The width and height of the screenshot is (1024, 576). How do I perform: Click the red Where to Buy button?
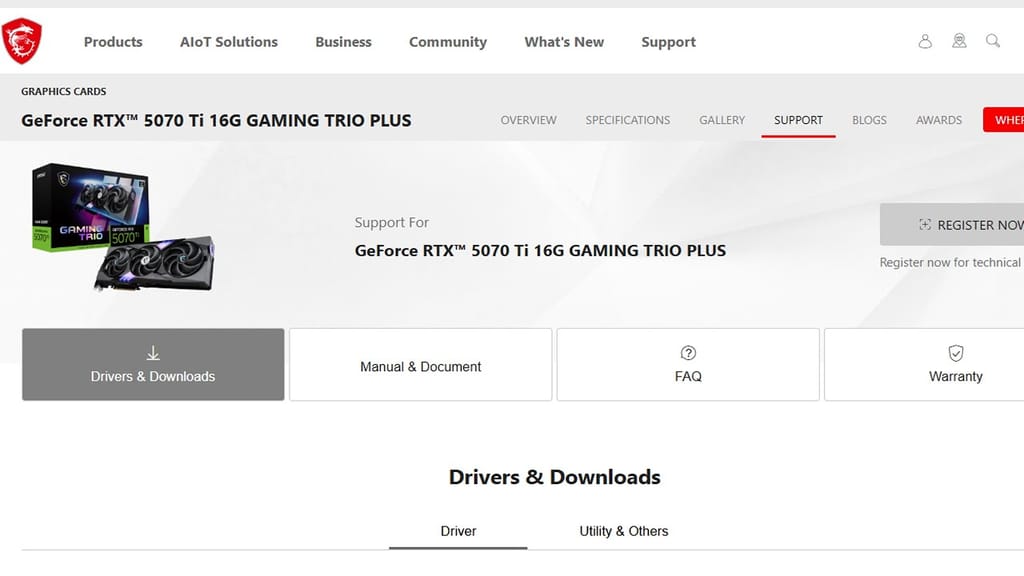(1004, 120)
